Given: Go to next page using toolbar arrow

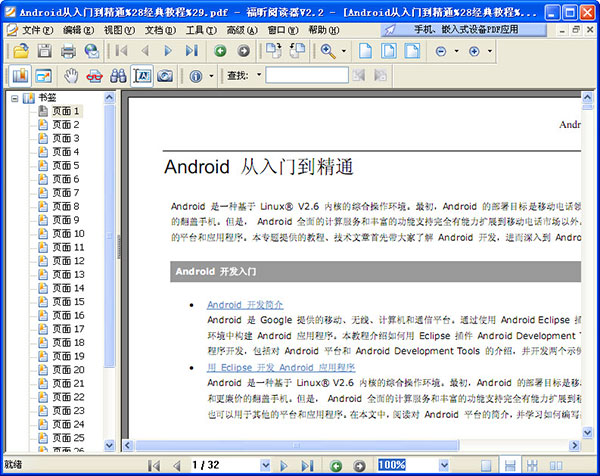Looking at the screenshot, I should click(x=170, y=50).
